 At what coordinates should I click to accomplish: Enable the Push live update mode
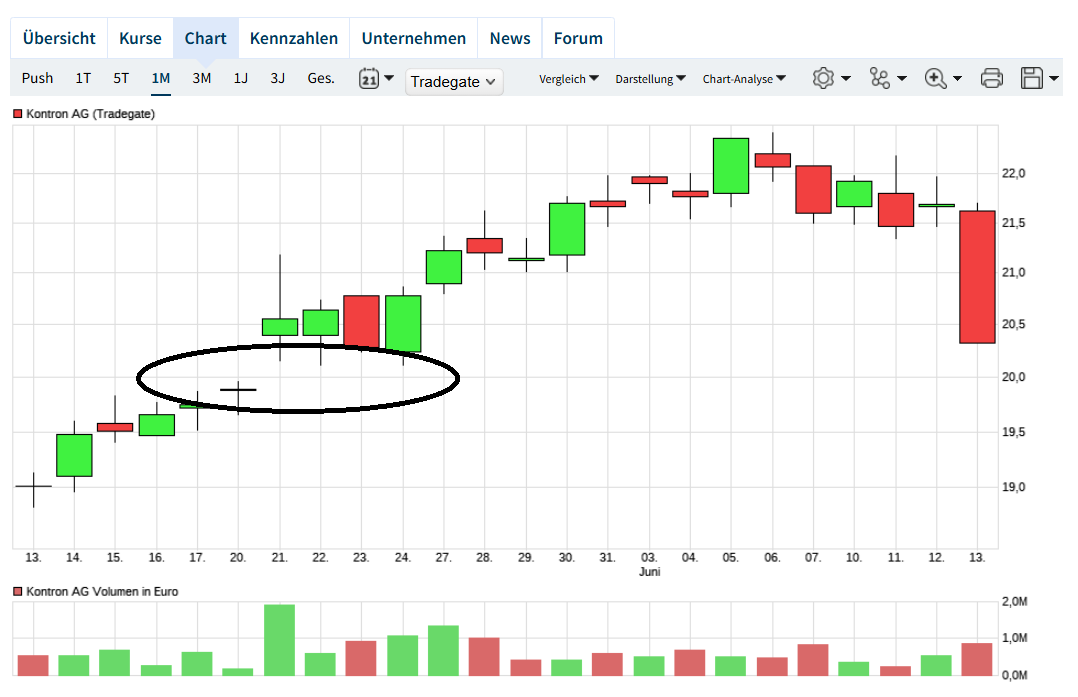(x=37, y=77)
